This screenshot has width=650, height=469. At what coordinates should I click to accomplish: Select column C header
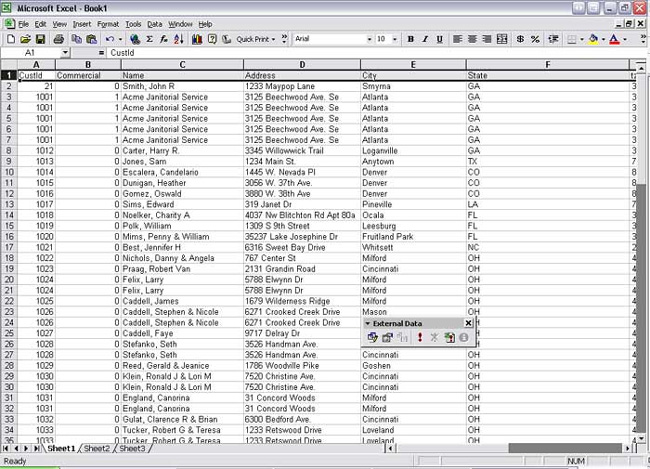click(182, 64)
